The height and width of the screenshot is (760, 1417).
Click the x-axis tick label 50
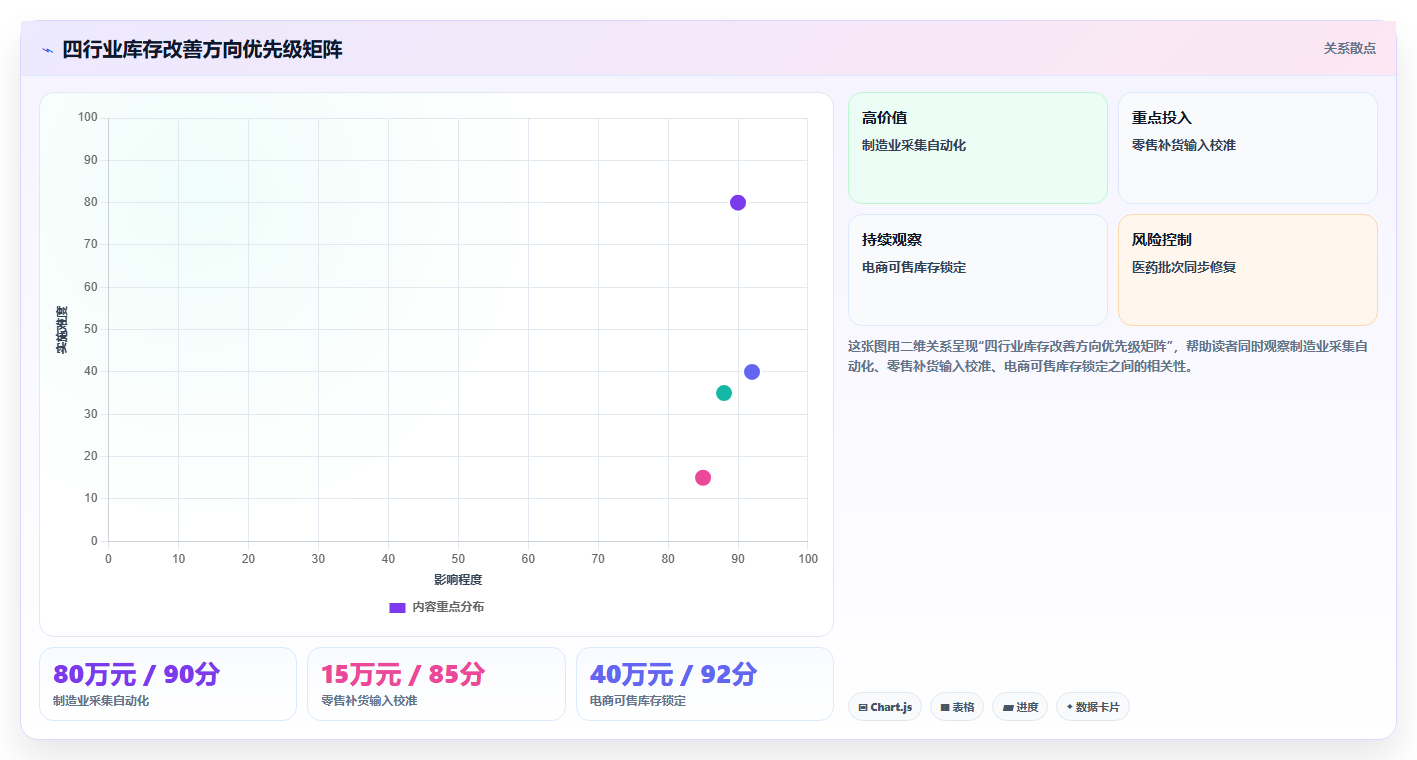coord(458,559)
